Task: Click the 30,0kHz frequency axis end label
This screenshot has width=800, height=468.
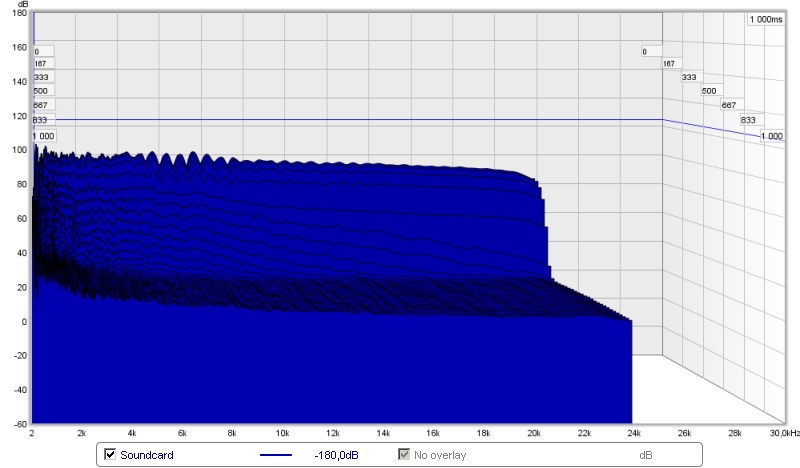Action: tap(783, 434)
